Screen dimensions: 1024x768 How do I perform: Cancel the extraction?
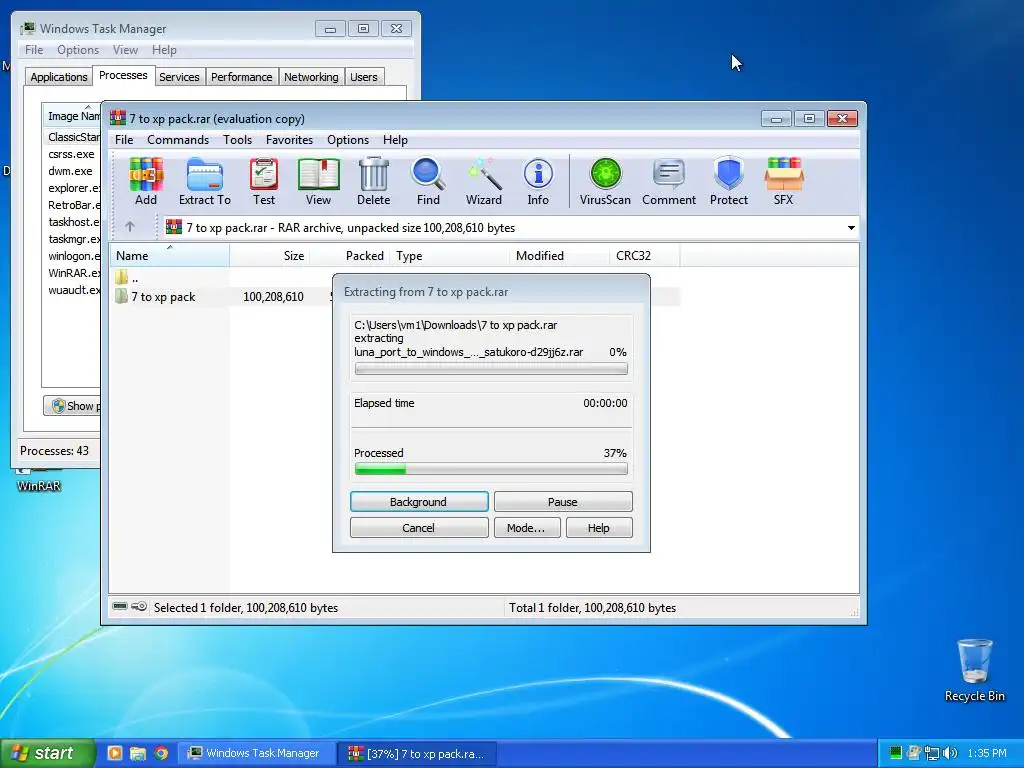point(419,528)
